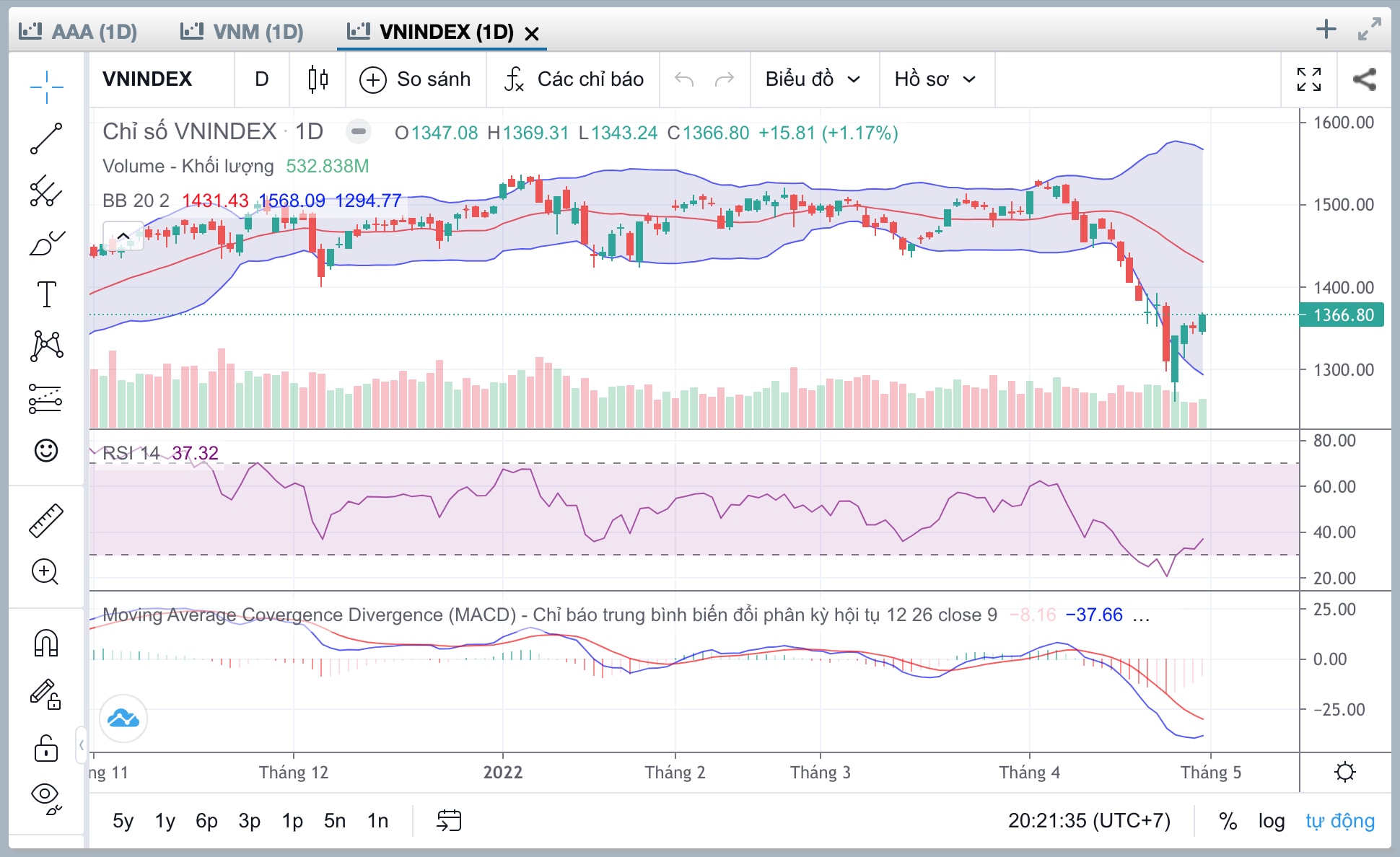Viewport: 1400px width, 857px height.
Task: Click the undo arrow
Action: [x=684, y=79]
